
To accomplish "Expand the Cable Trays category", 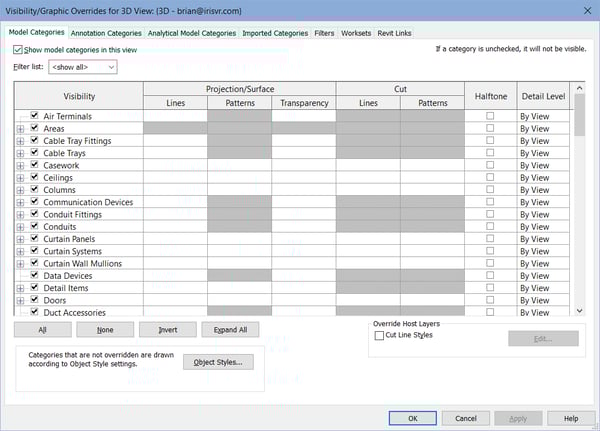I will click(x=21, y=153).
